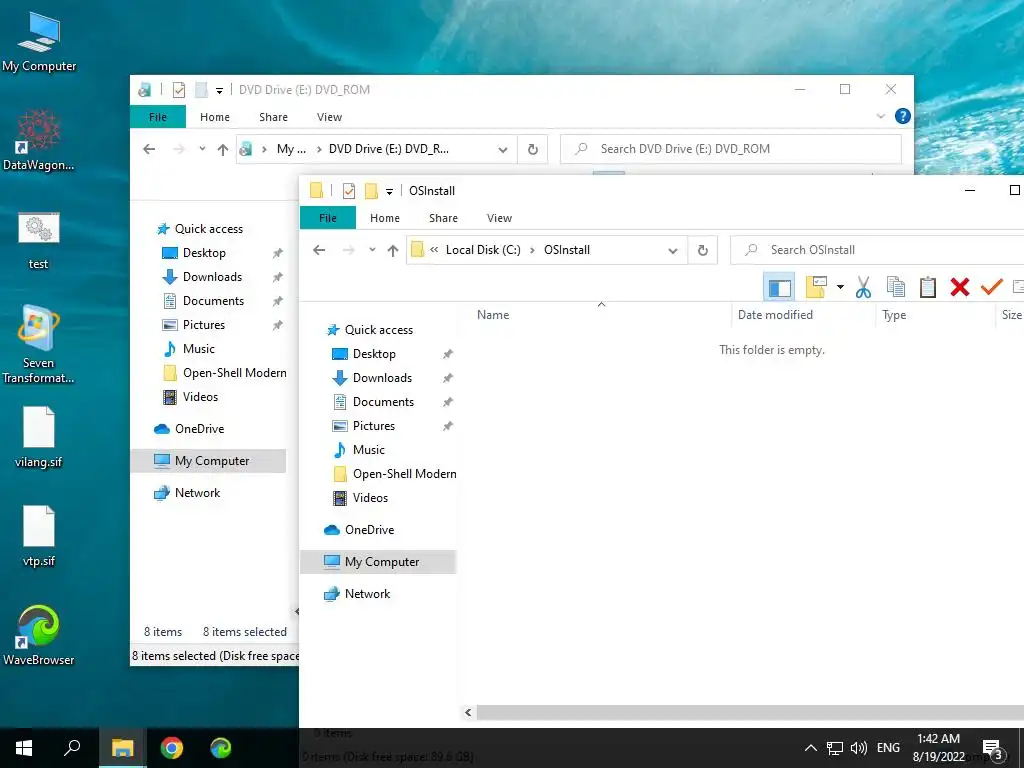
Task: Click the orange checkmark Properties icon
Action: point(991,286)
